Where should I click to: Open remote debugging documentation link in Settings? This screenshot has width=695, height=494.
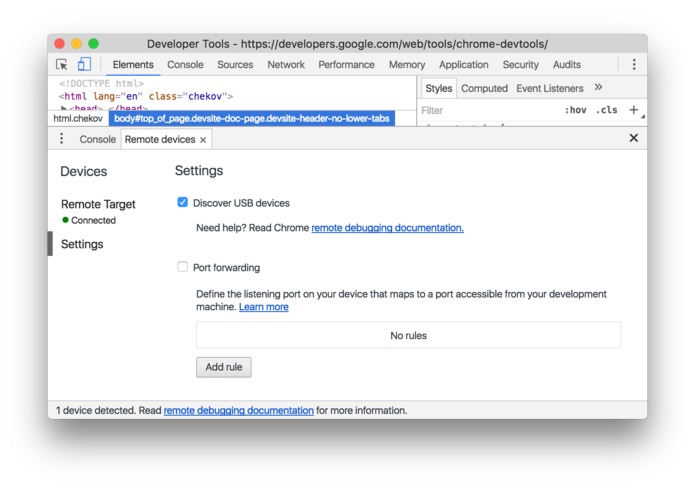tap(387, 228)
